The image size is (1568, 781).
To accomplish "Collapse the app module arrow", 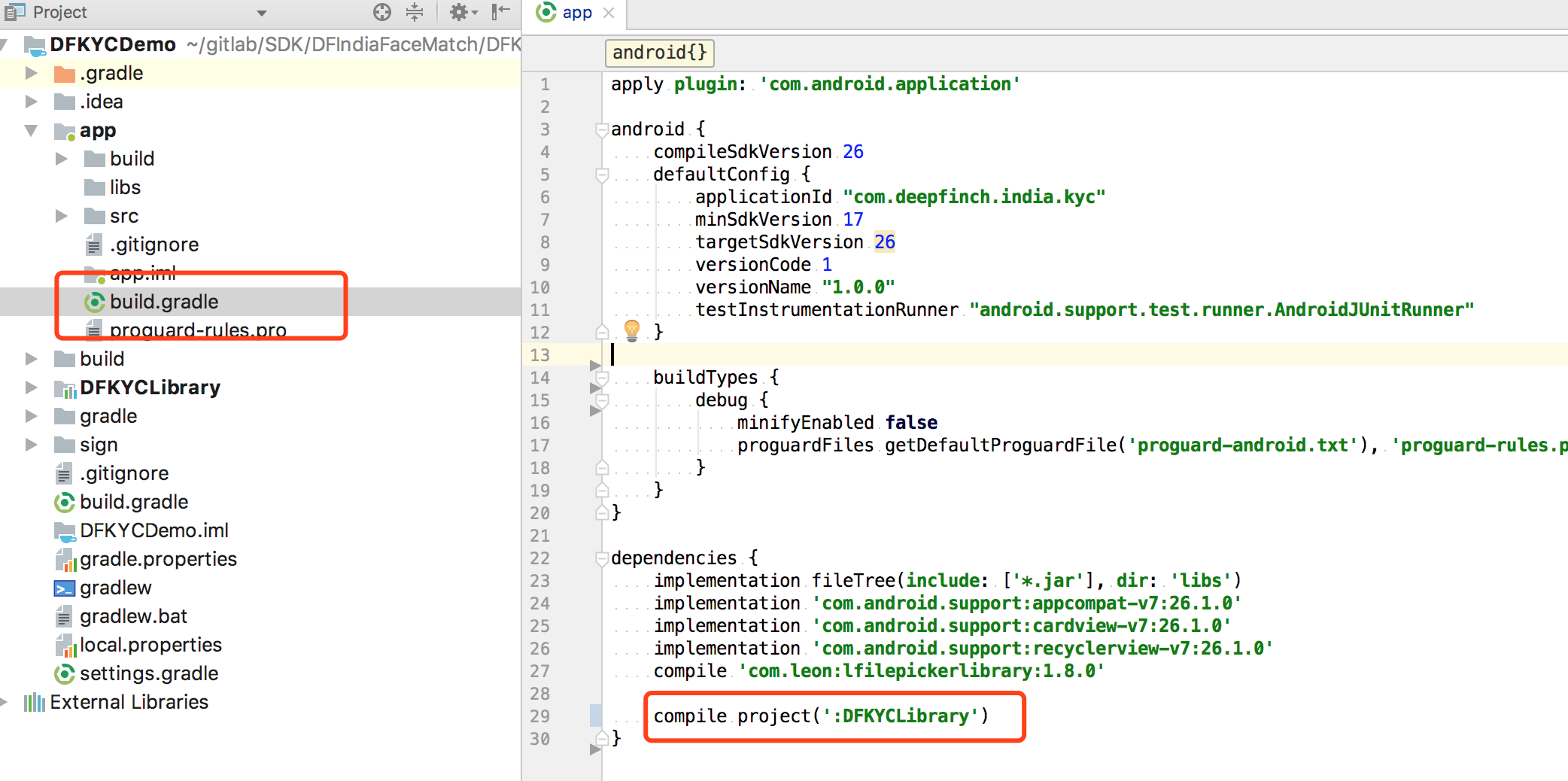I will [32, 130].
